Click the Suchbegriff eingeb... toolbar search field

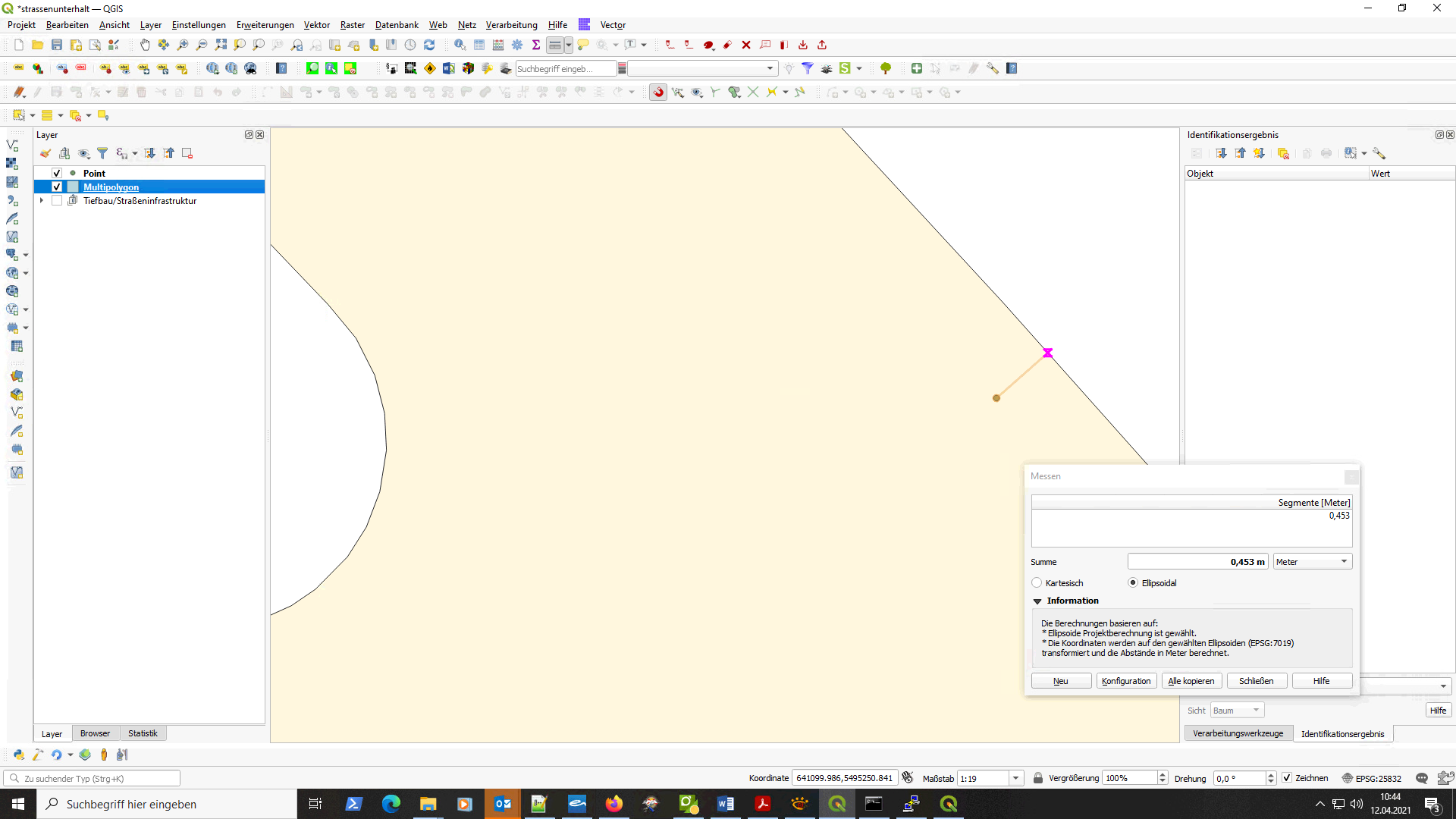pyautogui.click(x=566, y=68)
